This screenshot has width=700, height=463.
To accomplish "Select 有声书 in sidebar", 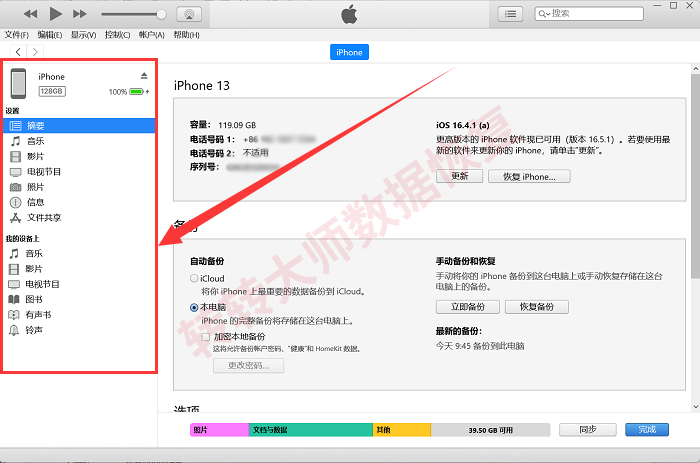I will click(79, 315).
